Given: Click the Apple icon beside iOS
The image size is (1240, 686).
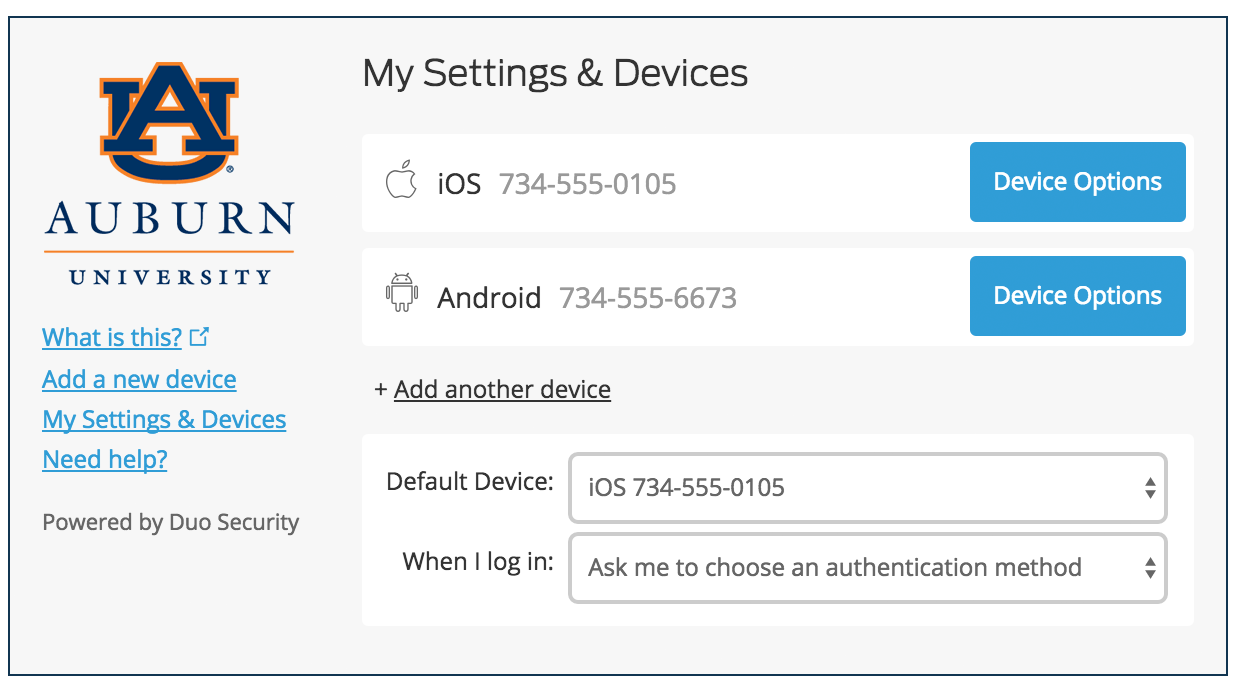Looking at the screenshot, I should 401,183.
